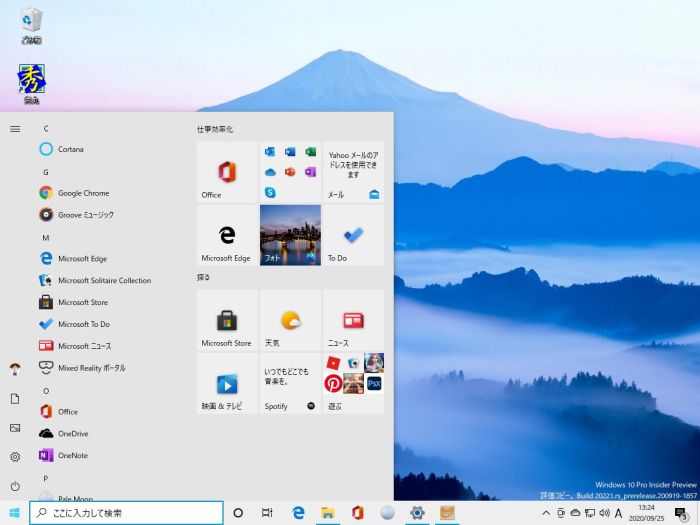Show hidden system tray icons
The width and height of the screenshot is (700, 525).
pyautogui.click(x=545, y=513)
